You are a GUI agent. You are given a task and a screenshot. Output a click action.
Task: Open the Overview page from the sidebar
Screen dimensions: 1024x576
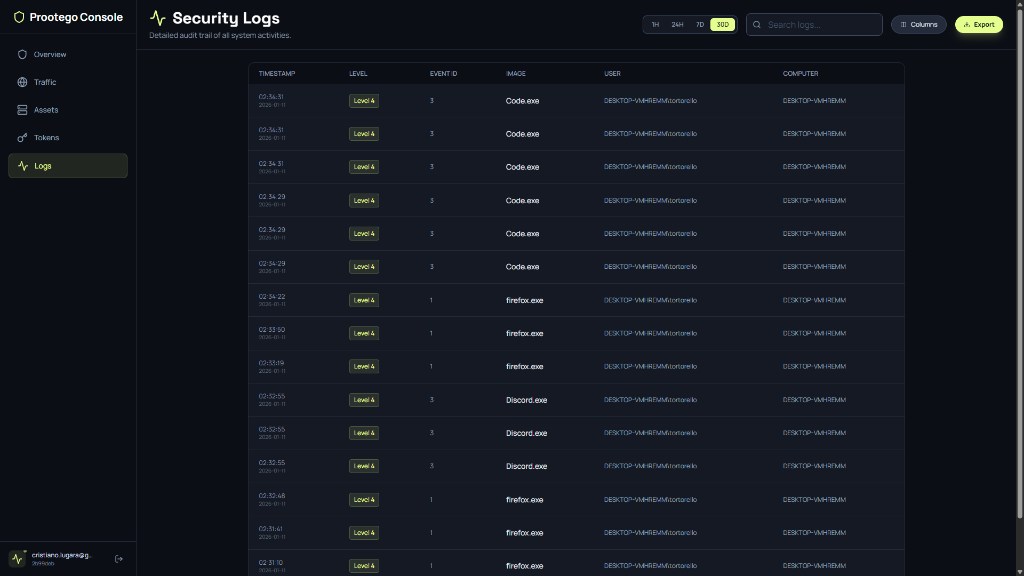(x=50, y=54)
